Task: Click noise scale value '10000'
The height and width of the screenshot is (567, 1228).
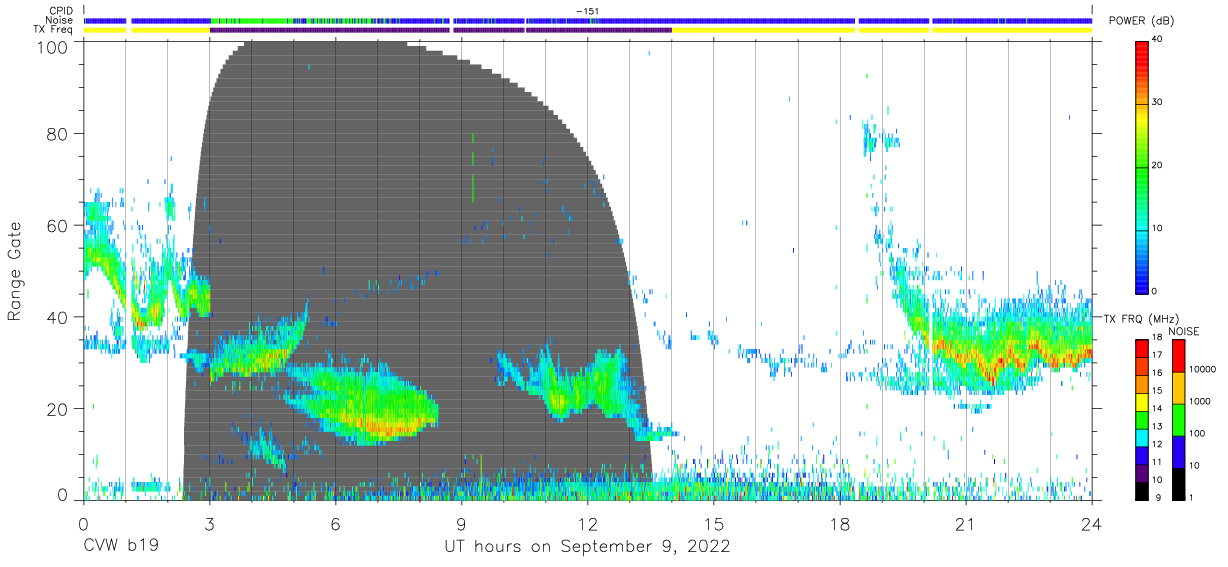Action: pos(1202,369)
